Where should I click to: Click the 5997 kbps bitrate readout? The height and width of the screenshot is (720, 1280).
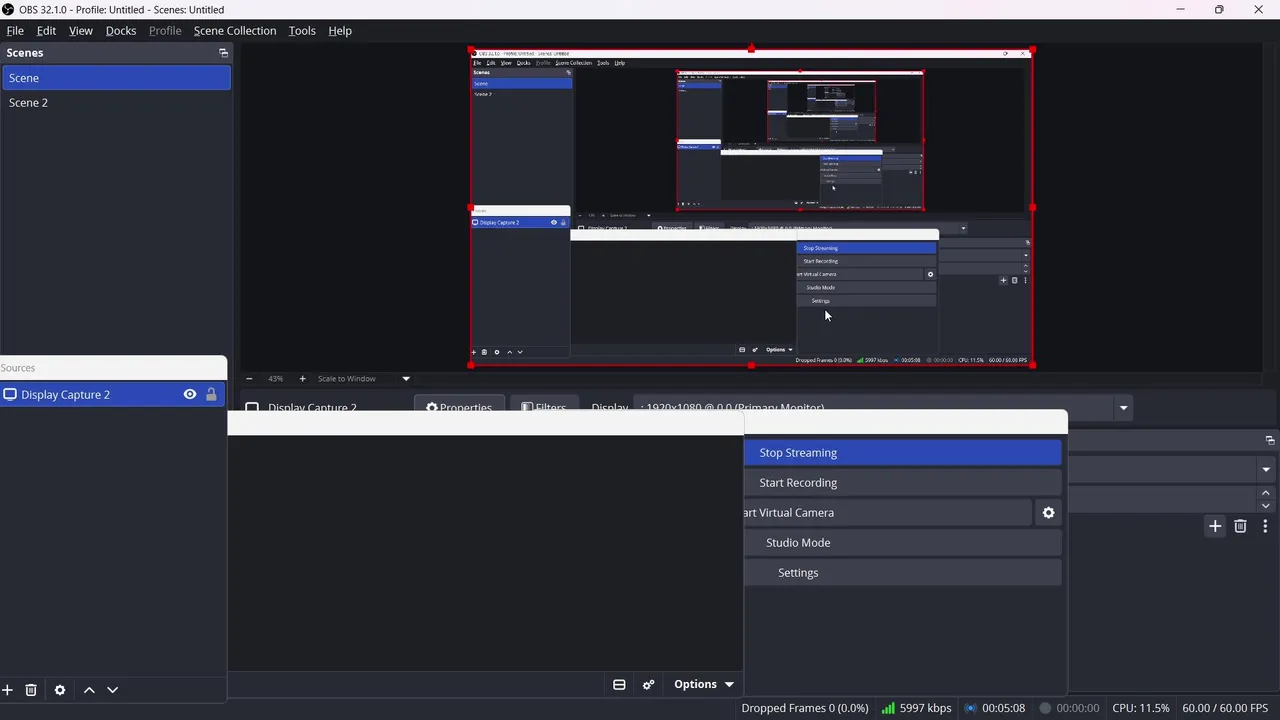click(925, 708)
